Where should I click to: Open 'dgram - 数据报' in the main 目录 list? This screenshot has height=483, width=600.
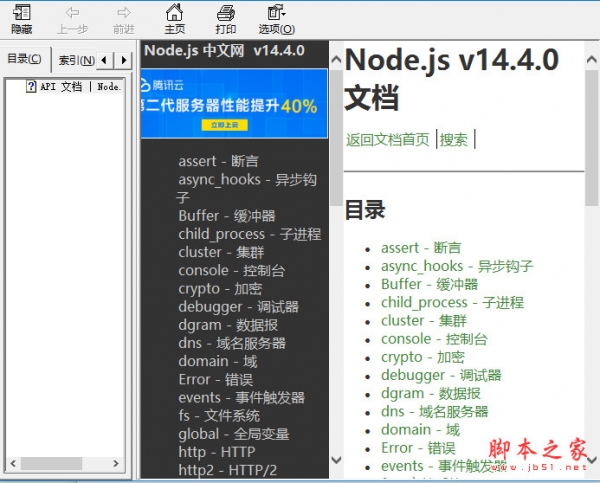431,393
